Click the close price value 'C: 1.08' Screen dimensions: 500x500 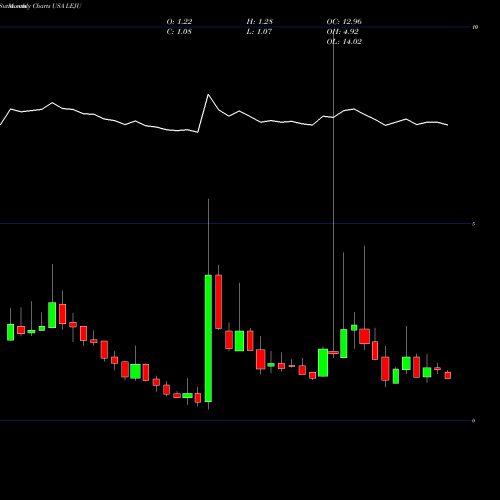click(x=179, y=32)
